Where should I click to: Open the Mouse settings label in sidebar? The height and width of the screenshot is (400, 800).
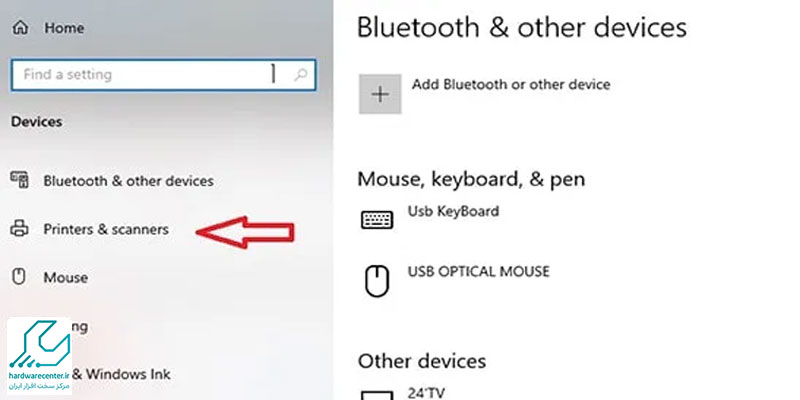coord(65,277)
